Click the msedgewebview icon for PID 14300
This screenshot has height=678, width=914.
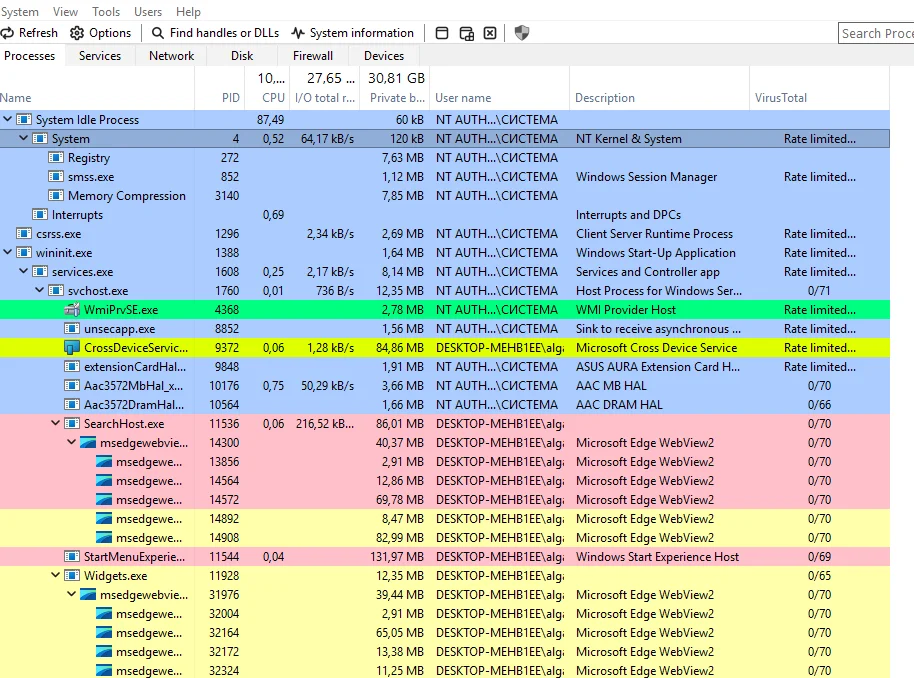pos(88,442)
